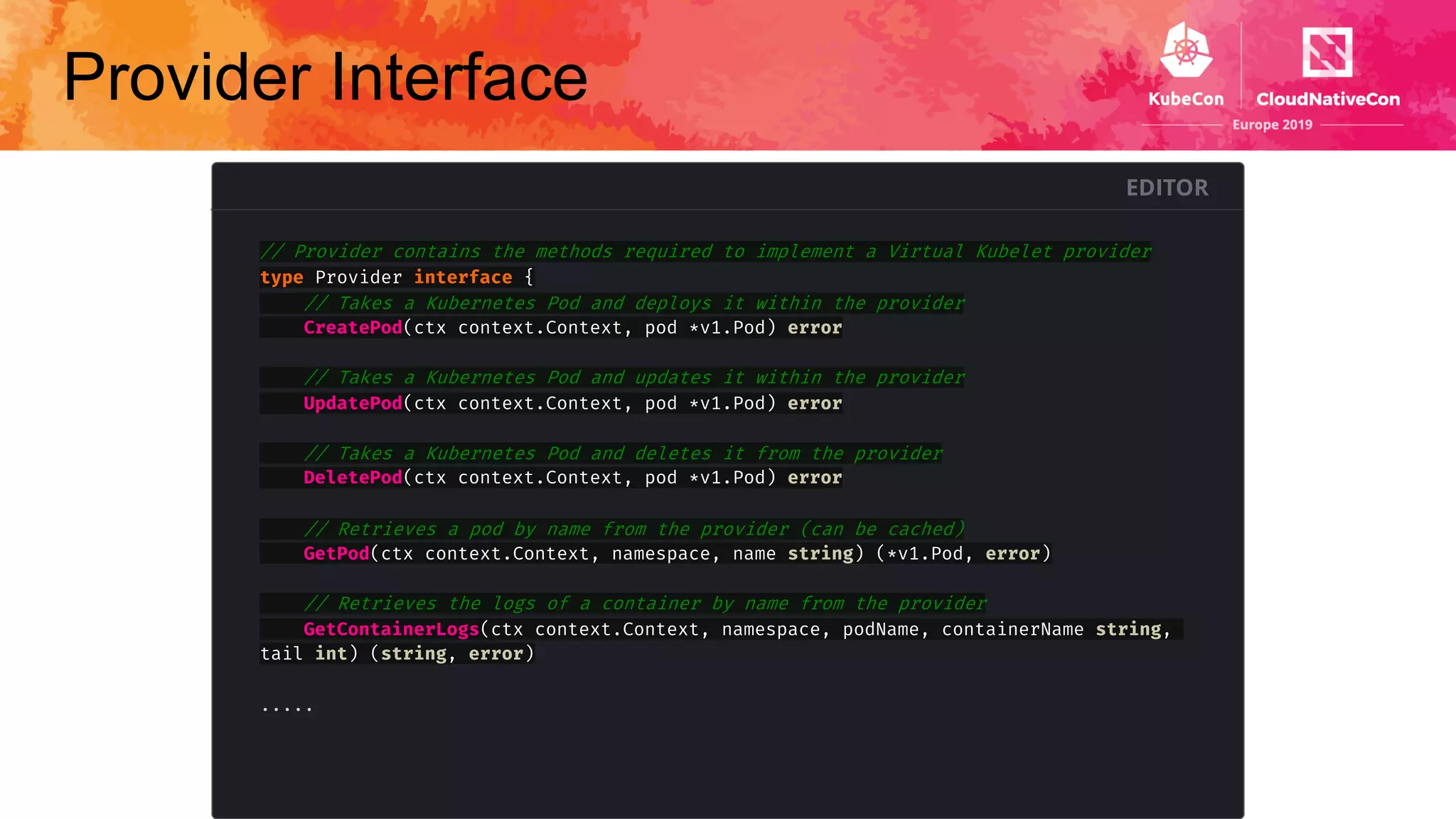Click 'error' return type on CreatePod line
The image size is (1456, 819).
click(815, 328)
